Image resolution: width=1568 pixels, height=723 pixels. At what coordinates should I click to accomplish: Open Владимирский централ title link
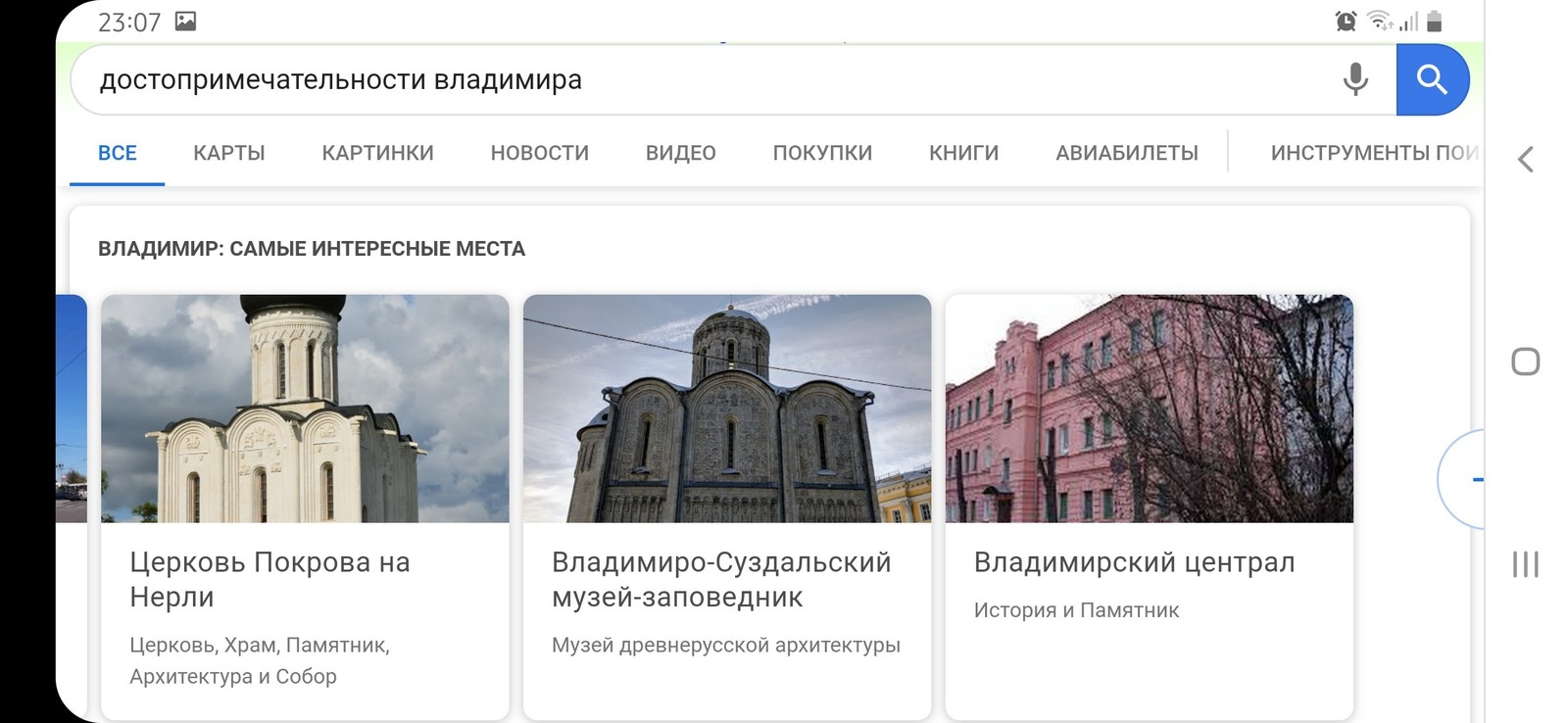pos(1135,562)
